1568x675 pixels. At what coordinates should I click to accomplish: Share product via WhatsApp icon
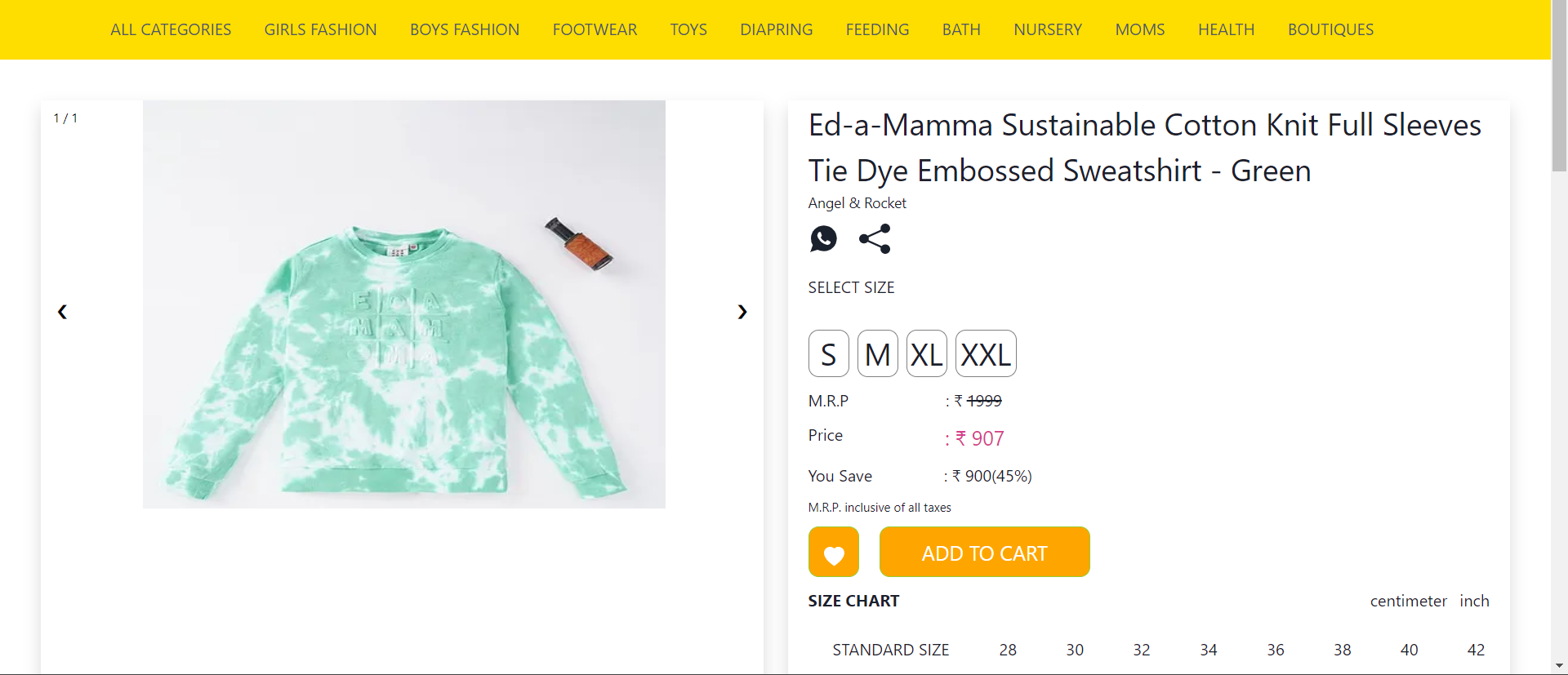823,239
